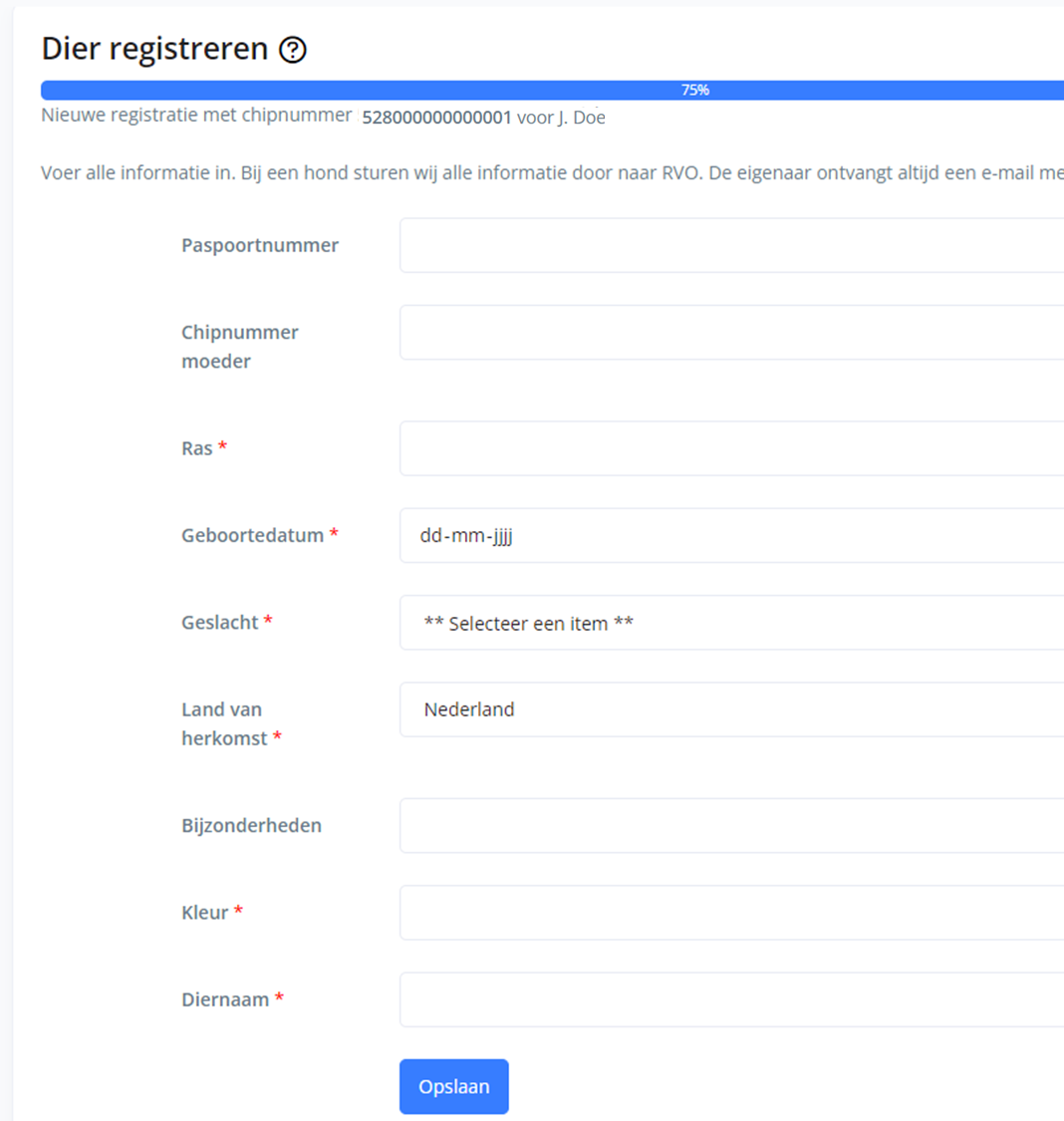The height and width of the screenshot is (1121, 1064).
Task: Click the Paspoortnummer label
Action: coord(260,245)
